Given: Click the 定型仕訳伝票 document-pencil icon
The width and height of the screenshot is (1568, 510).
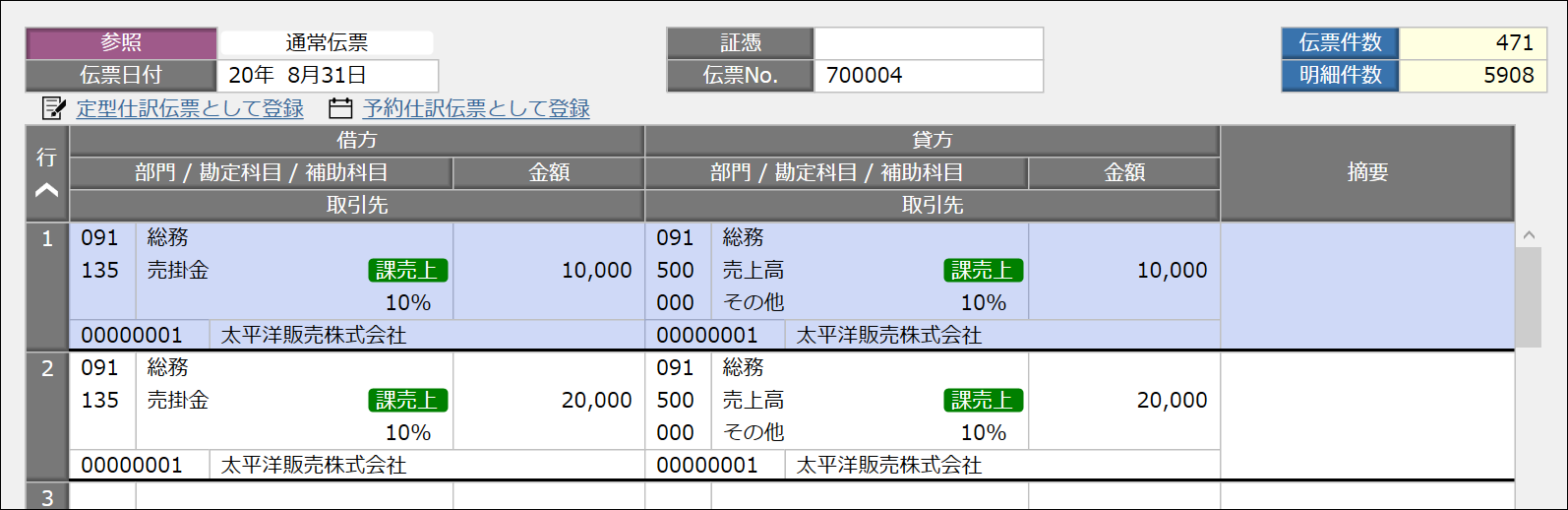Looking at the screenshot, I should (x=54, y=108).
